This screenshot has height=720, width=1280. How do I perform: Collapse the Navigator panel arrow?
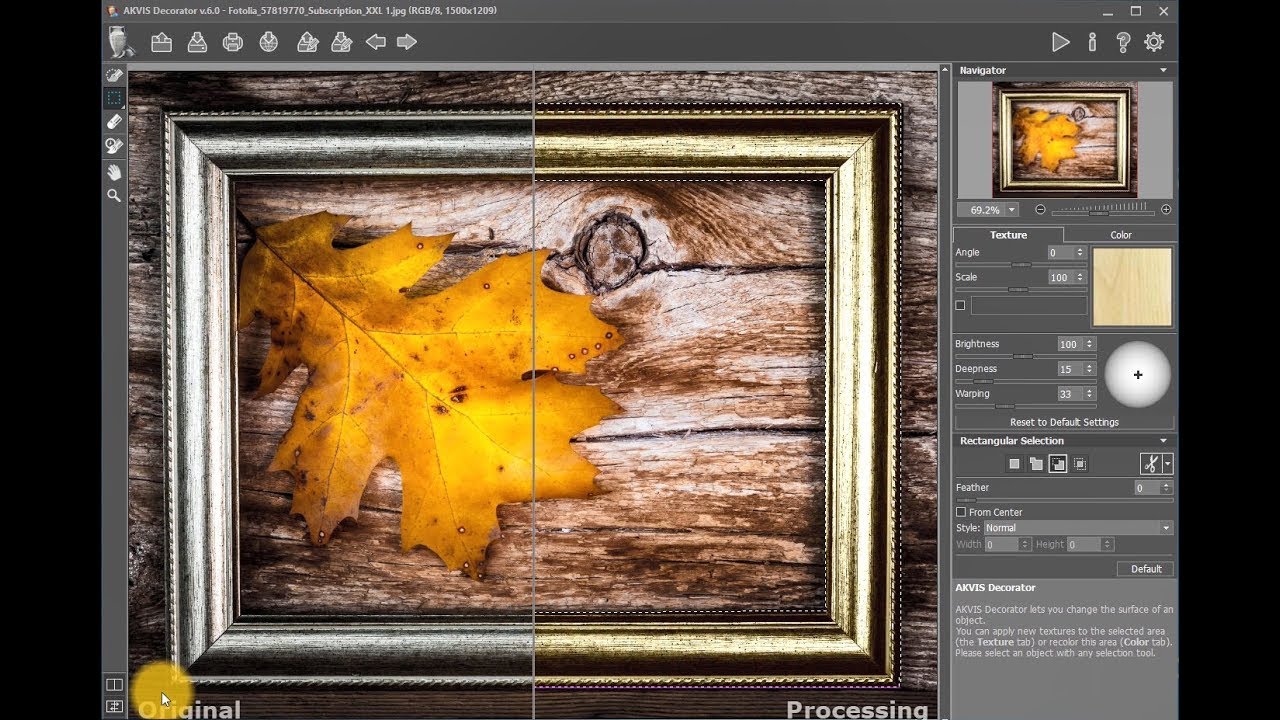(x=1163, y=70)
